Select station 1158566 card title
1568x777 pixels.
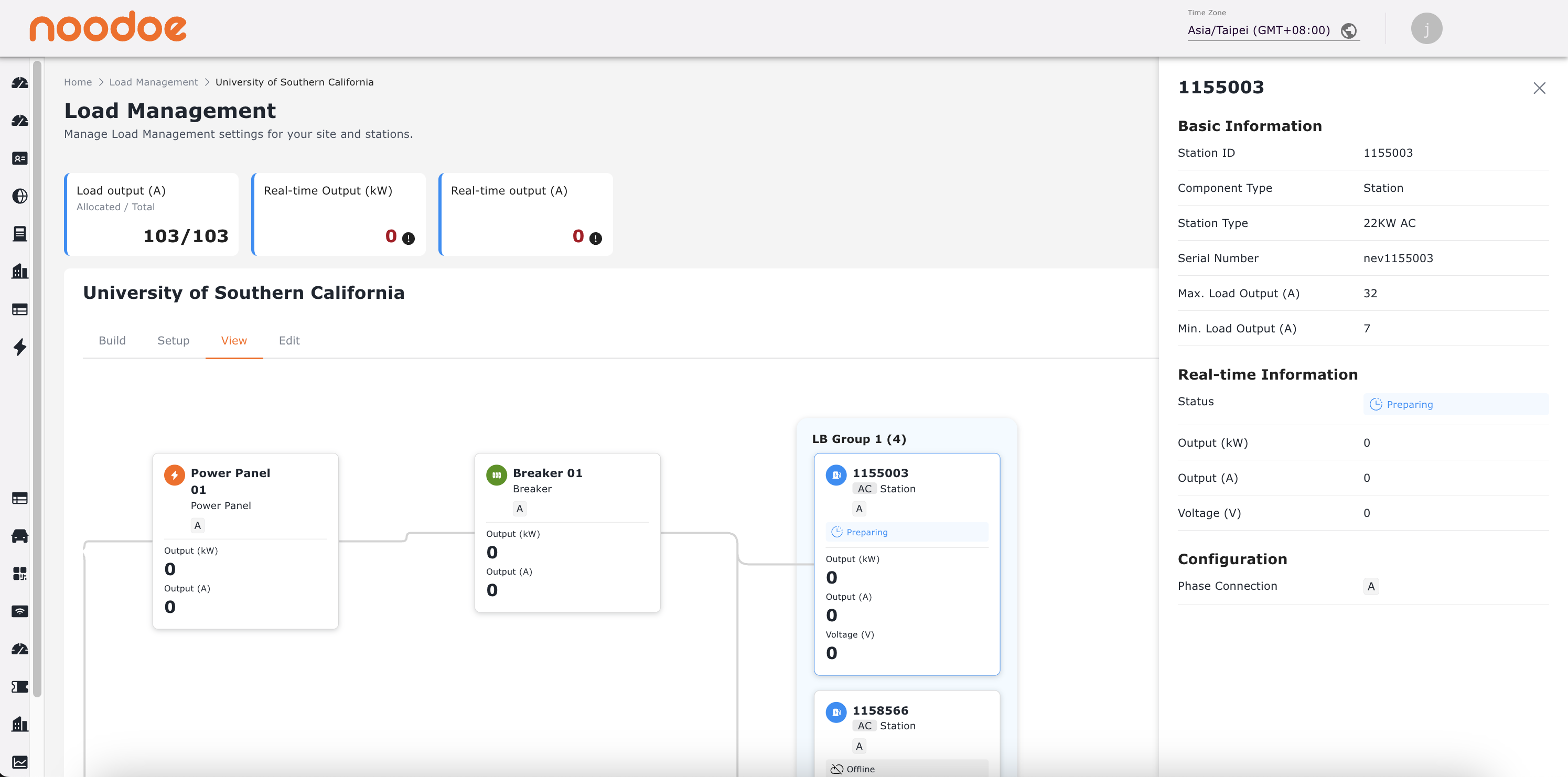point(880,710)
